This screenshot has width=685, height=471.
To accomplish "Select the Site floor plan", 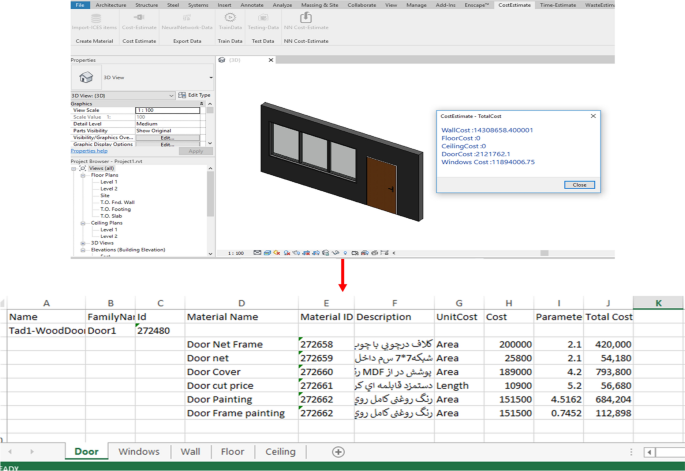I will coord(105,195).
